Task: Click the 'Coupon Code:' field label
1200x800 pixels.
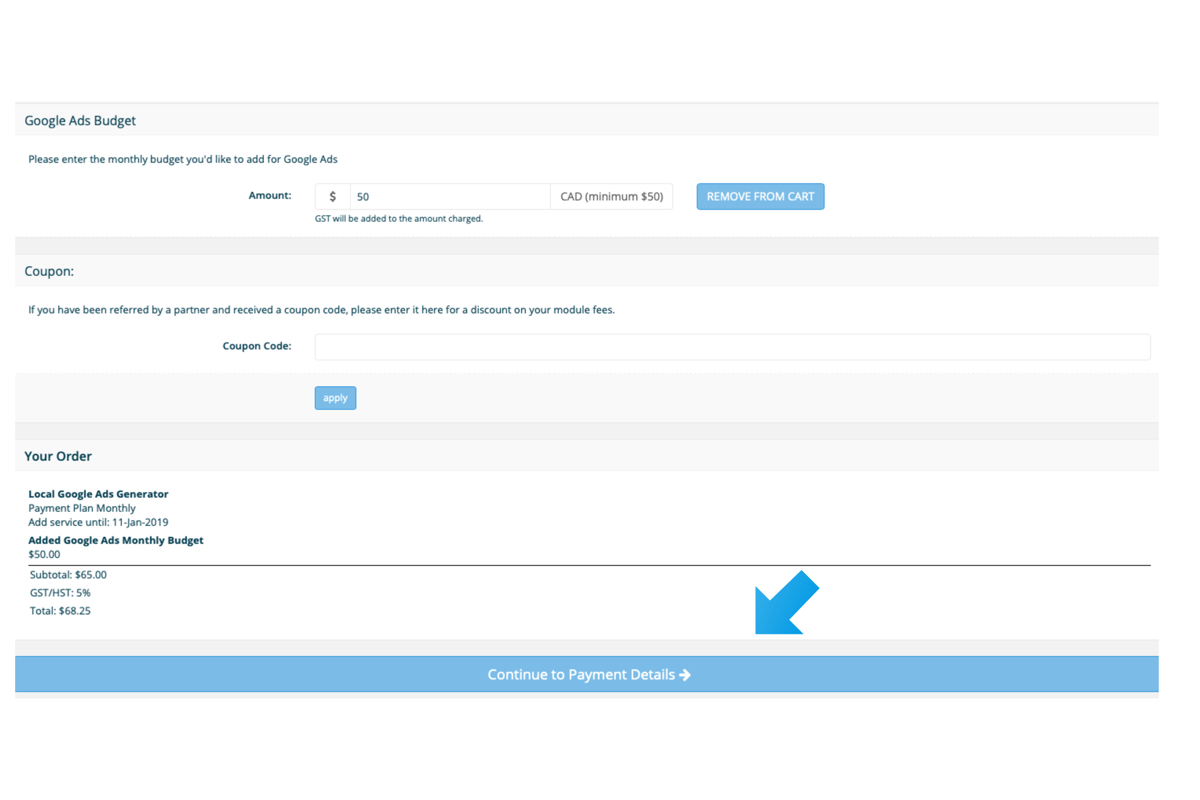Action: click(x=257, y=346)
